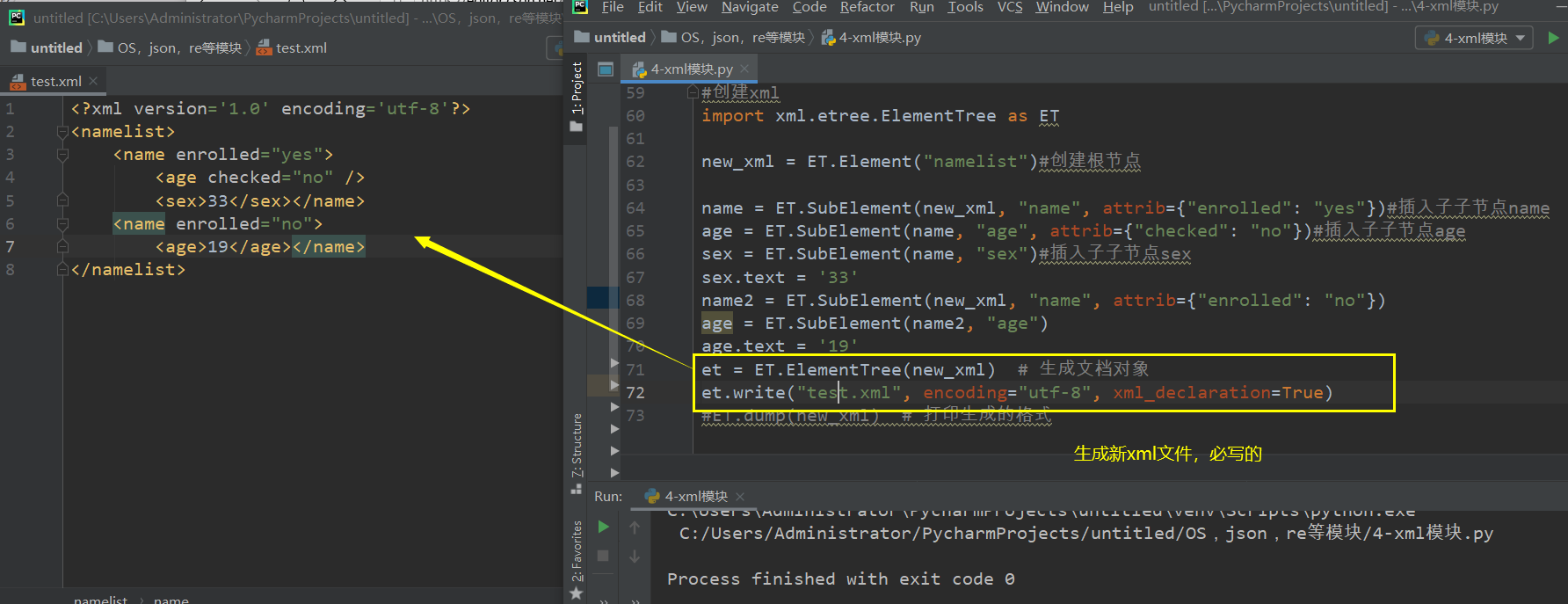Image resolution: width=1568 pixels, height=604 pixels.
Task: Click the ET.Element("namelist") line 62
Action: [921, 162]
